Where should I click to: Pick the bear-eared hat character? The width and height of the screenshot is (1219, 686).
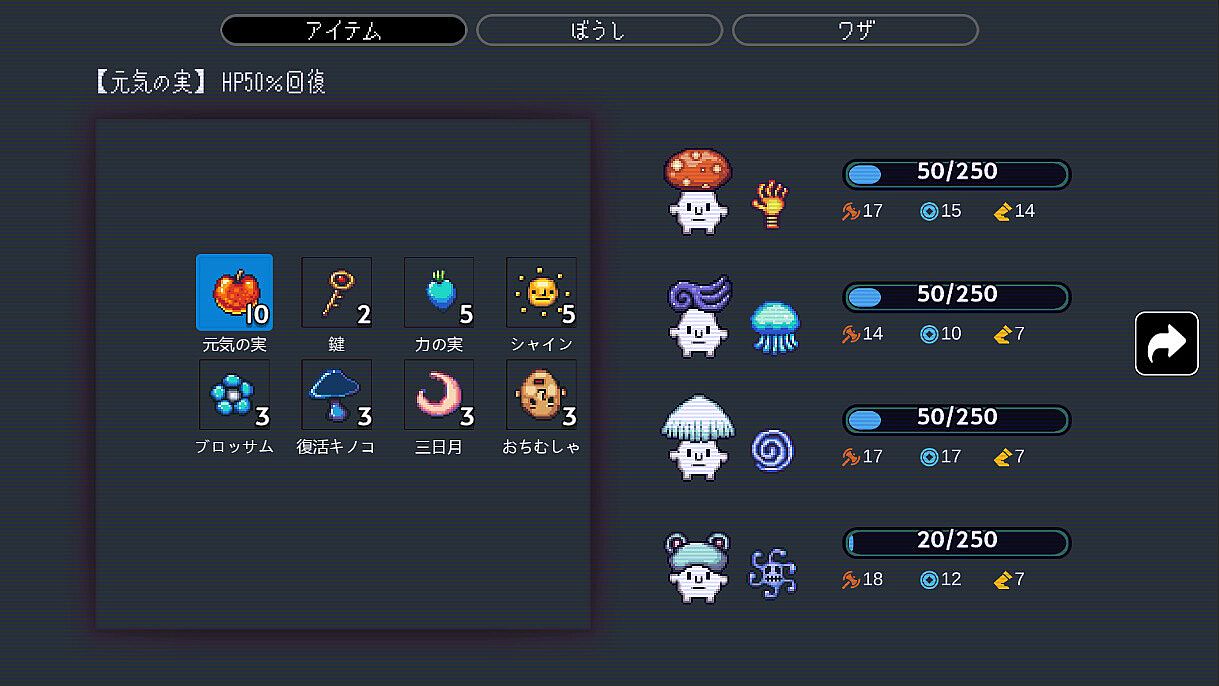pos(697,566)
